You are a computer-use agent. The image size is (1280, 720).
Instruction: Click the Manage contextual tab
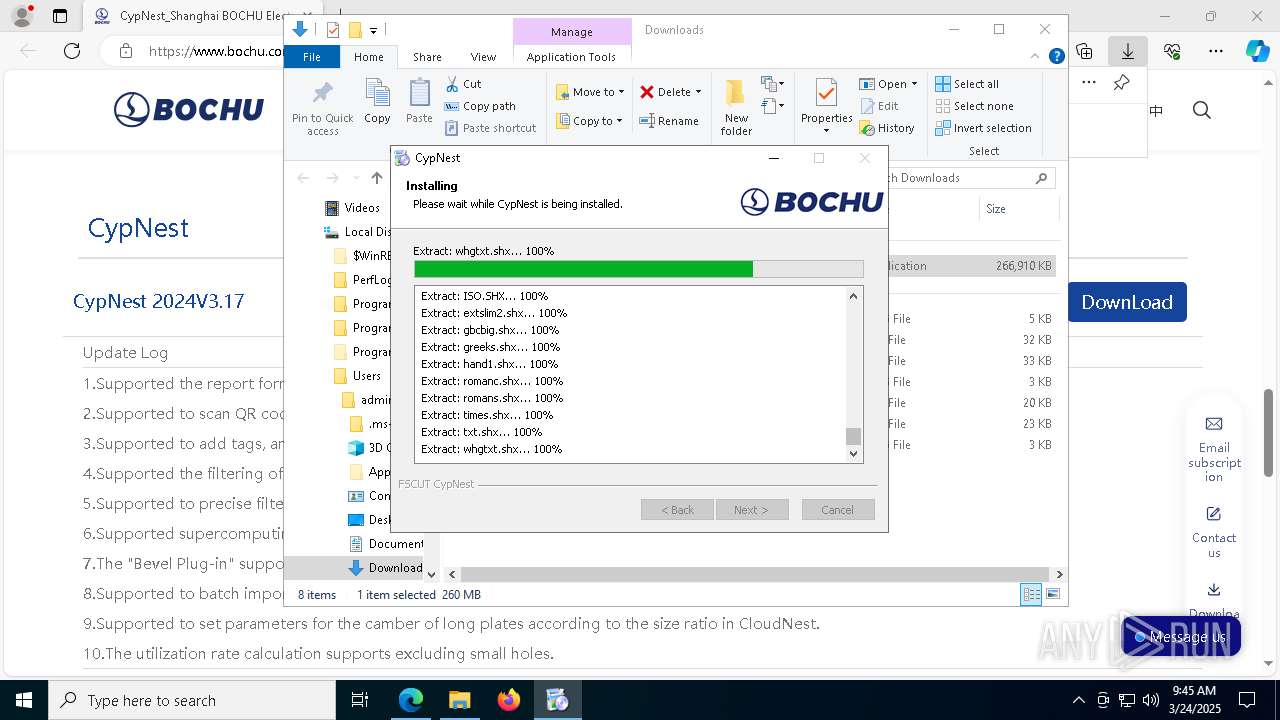[x=572, y=32]
